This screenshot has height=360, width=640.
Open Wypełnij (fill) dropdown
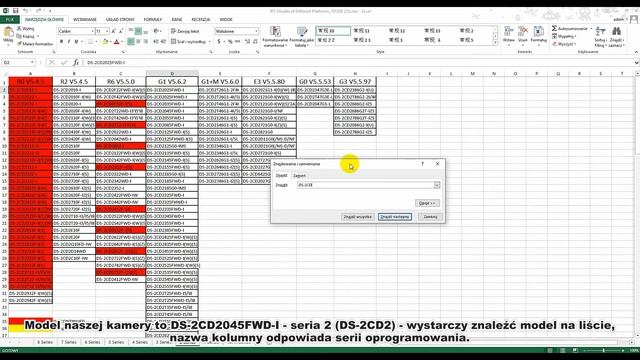click(565, 36)
